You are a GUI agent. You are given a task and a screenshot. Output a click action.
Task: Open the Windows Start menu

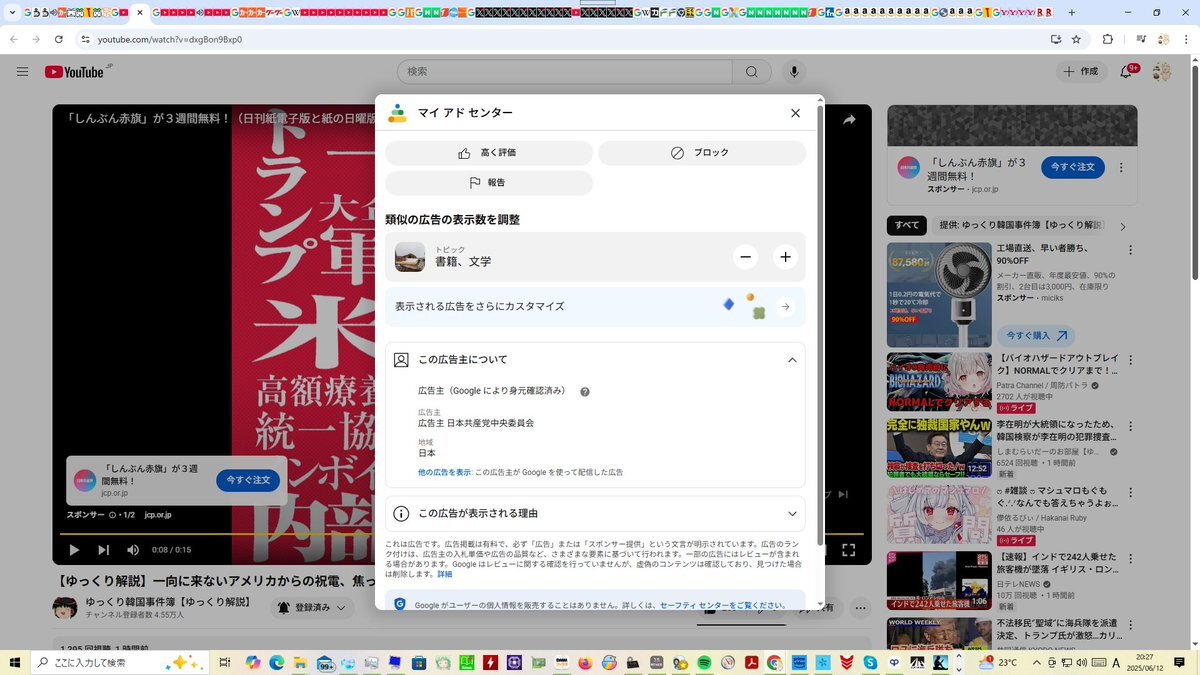tap(15, 662)
